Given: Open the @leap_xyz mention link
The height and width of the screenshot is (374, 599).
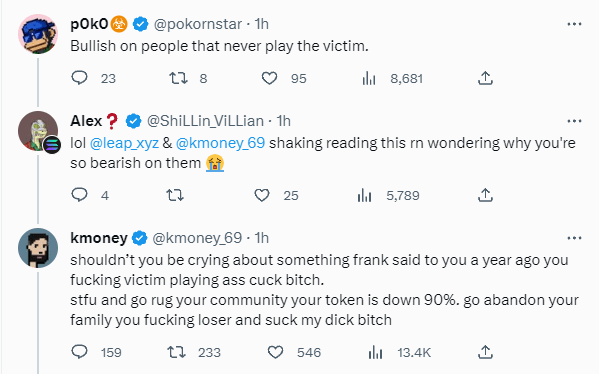Looking at the screenshot, I should (x=124, y=143).
